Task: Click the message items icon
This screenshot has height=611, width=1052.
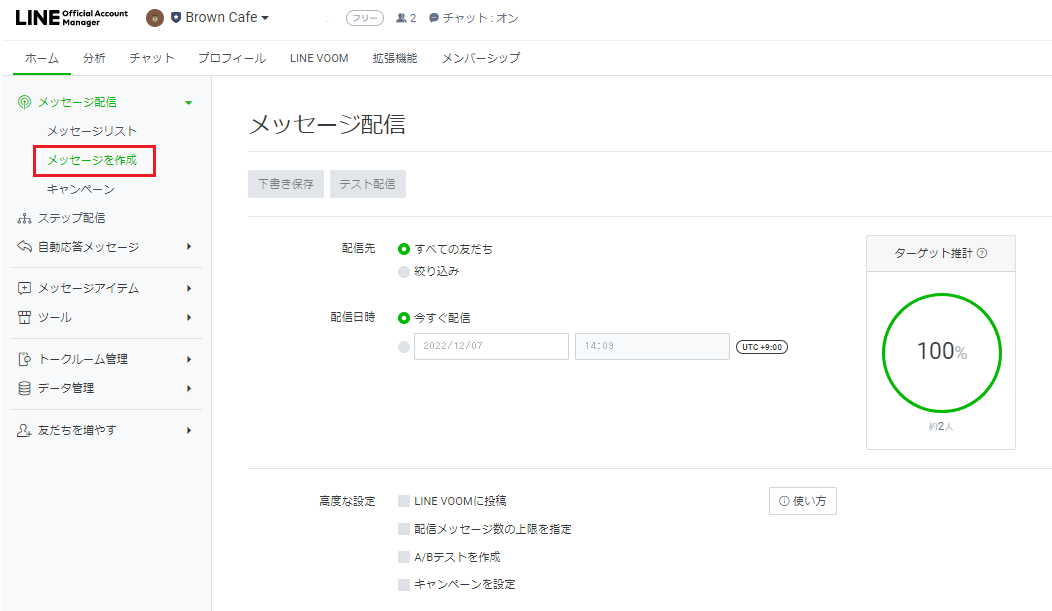Action: tap(25, 288)
